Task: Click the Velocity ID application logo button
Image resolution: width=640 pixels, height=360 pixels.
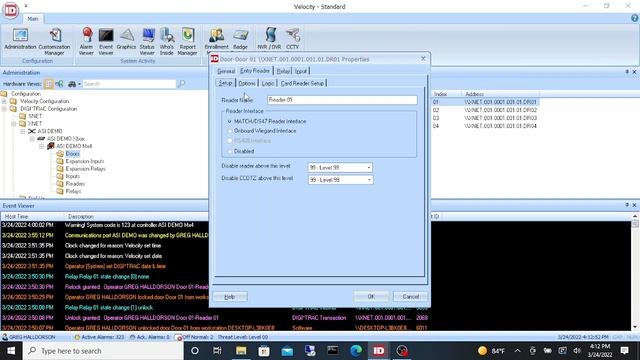Action: tap(11, 10)
